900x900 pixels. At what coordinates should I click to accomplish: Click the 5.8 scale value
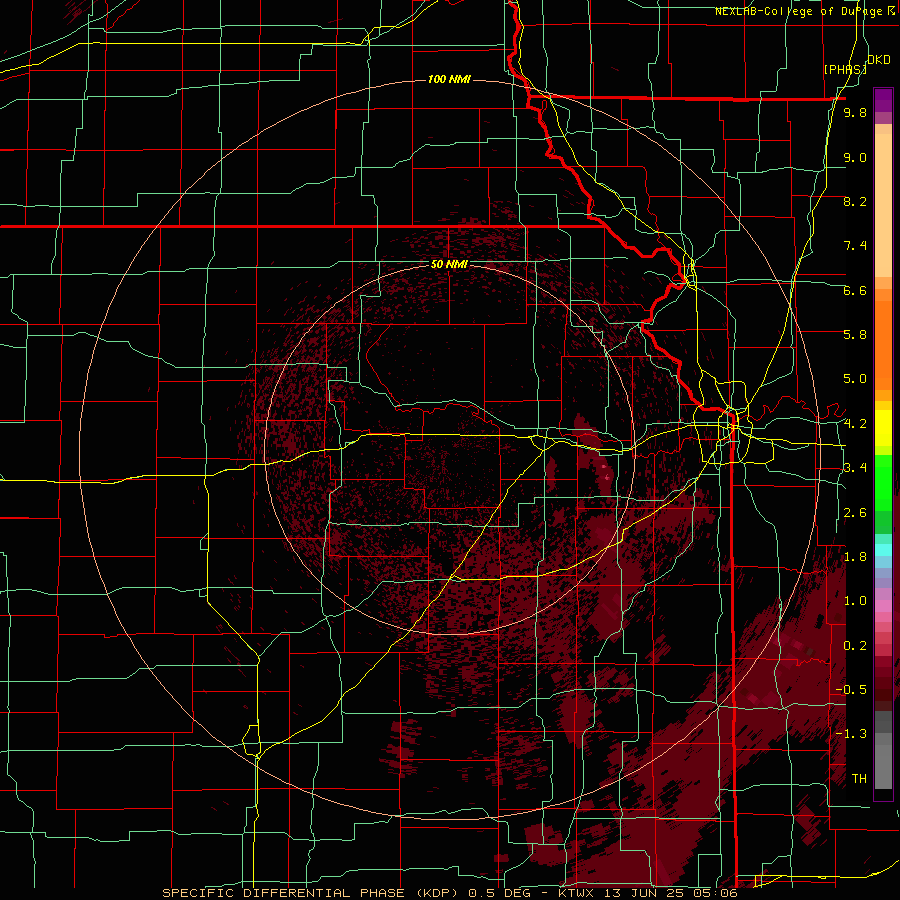click(x=855, y=335)
